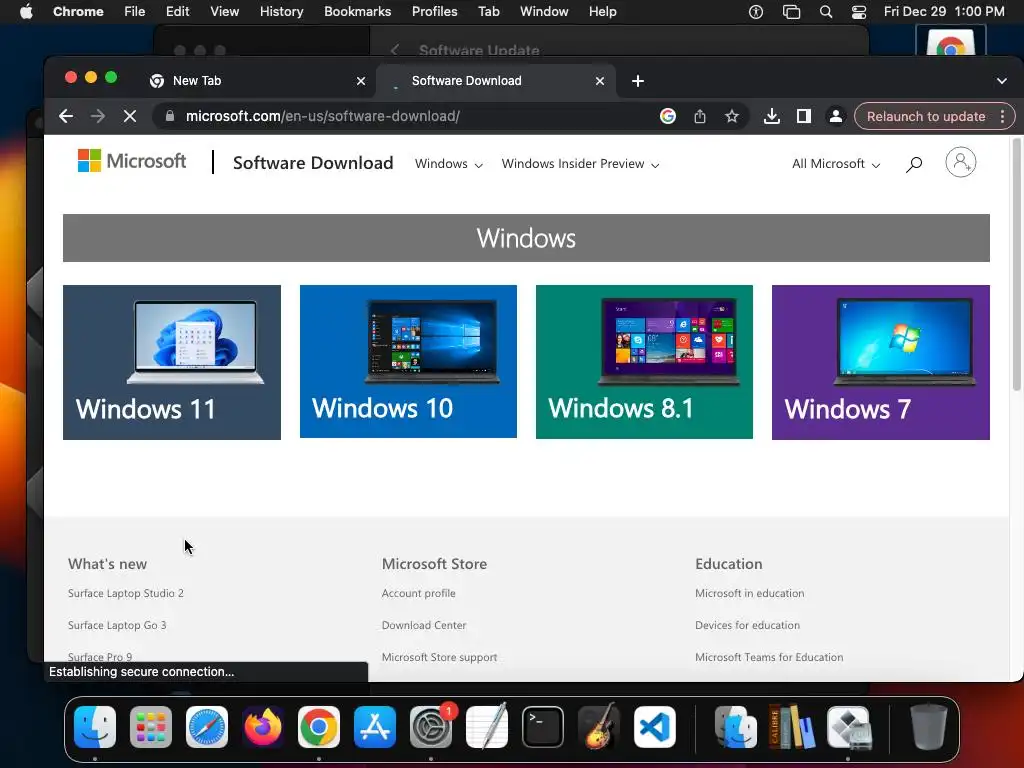
Task: Launch Safari from the Dock
Action: 207,727
